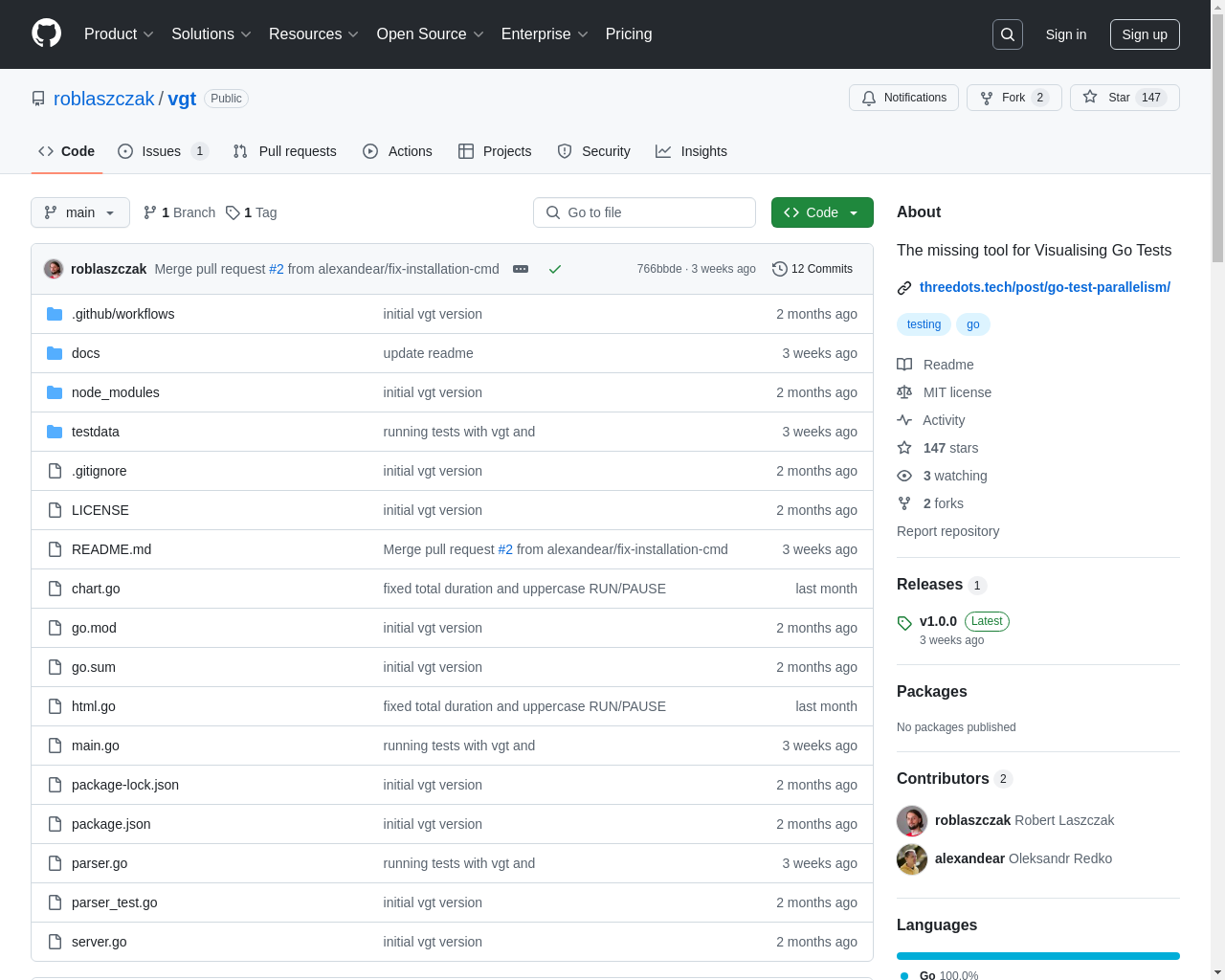Open the search magnifier button
Screen dimensions: 1225x980
click(1008, 34)
